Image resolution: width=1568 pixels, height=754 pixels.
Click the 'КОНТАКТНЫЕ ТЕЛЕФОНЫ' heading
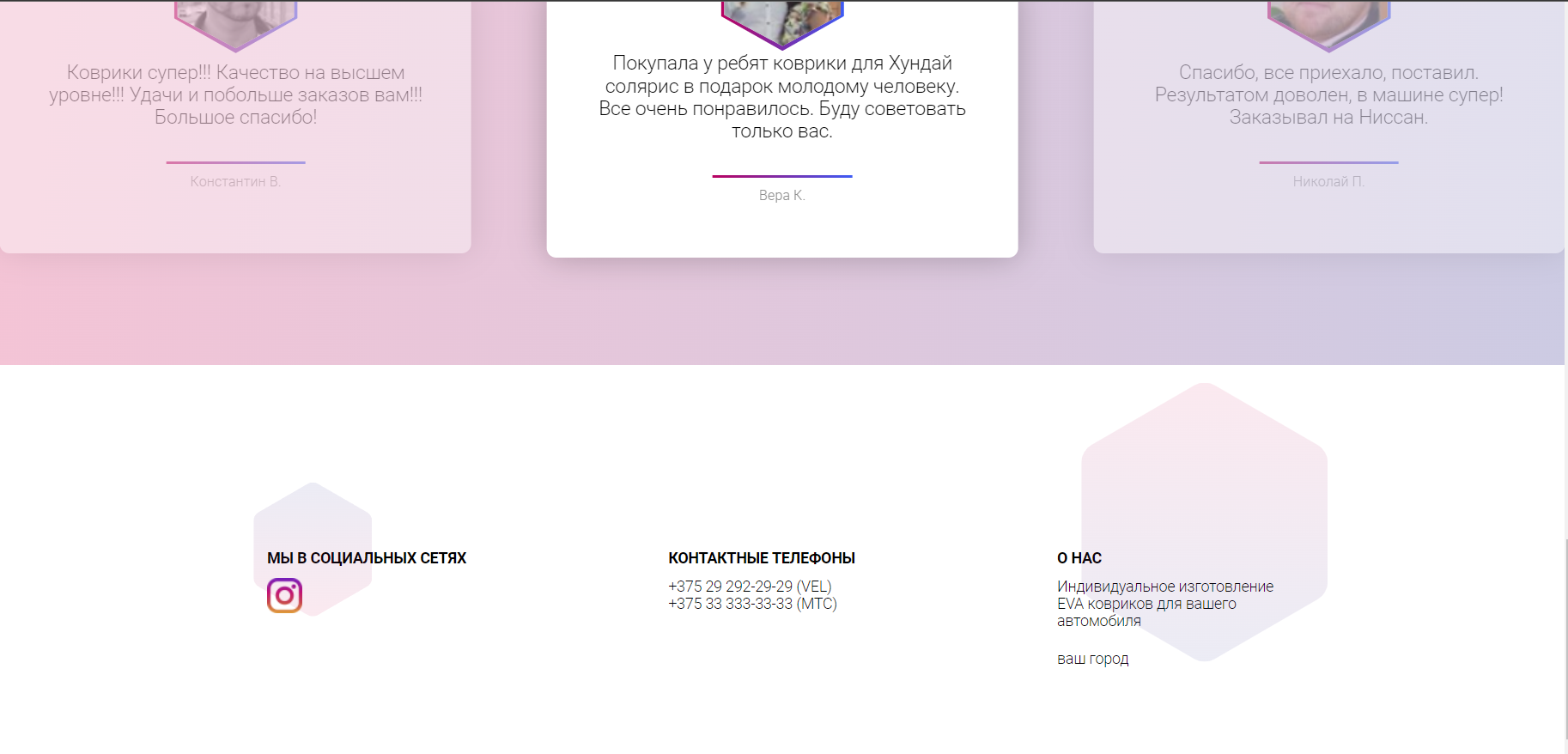click(762, 558)
